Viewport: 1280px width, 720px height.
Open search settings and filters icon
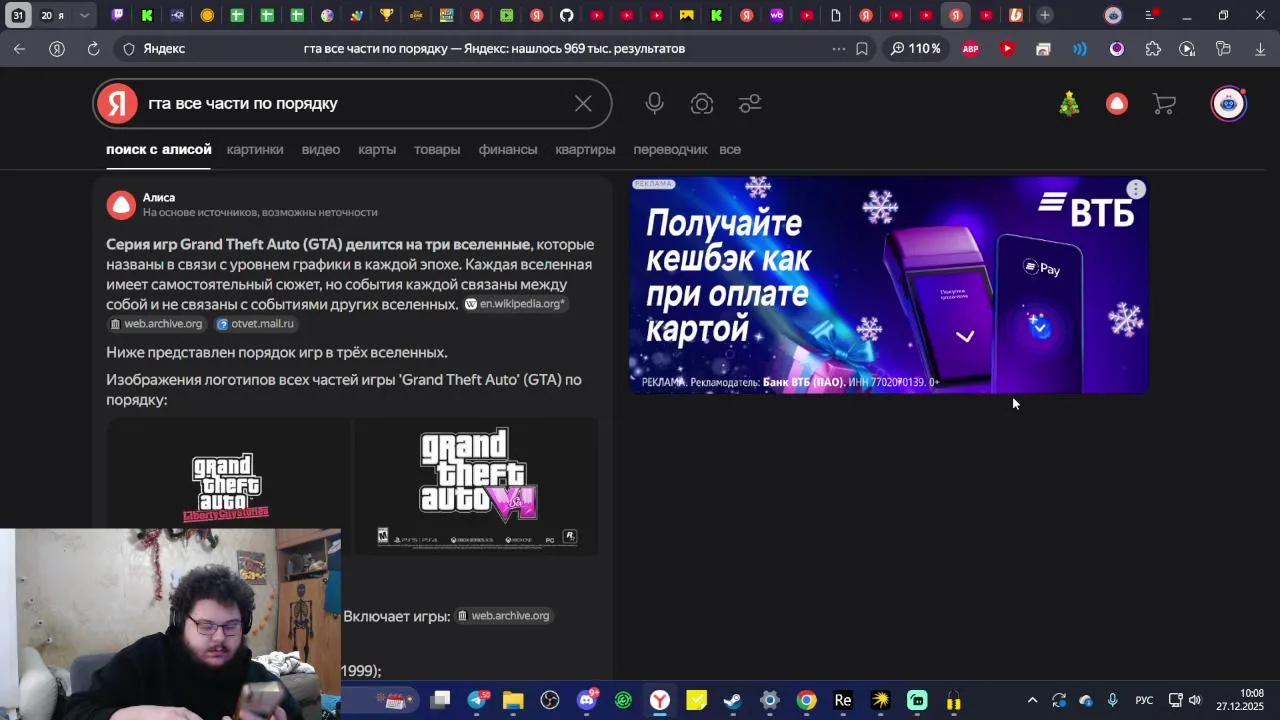tap(750, 104)
